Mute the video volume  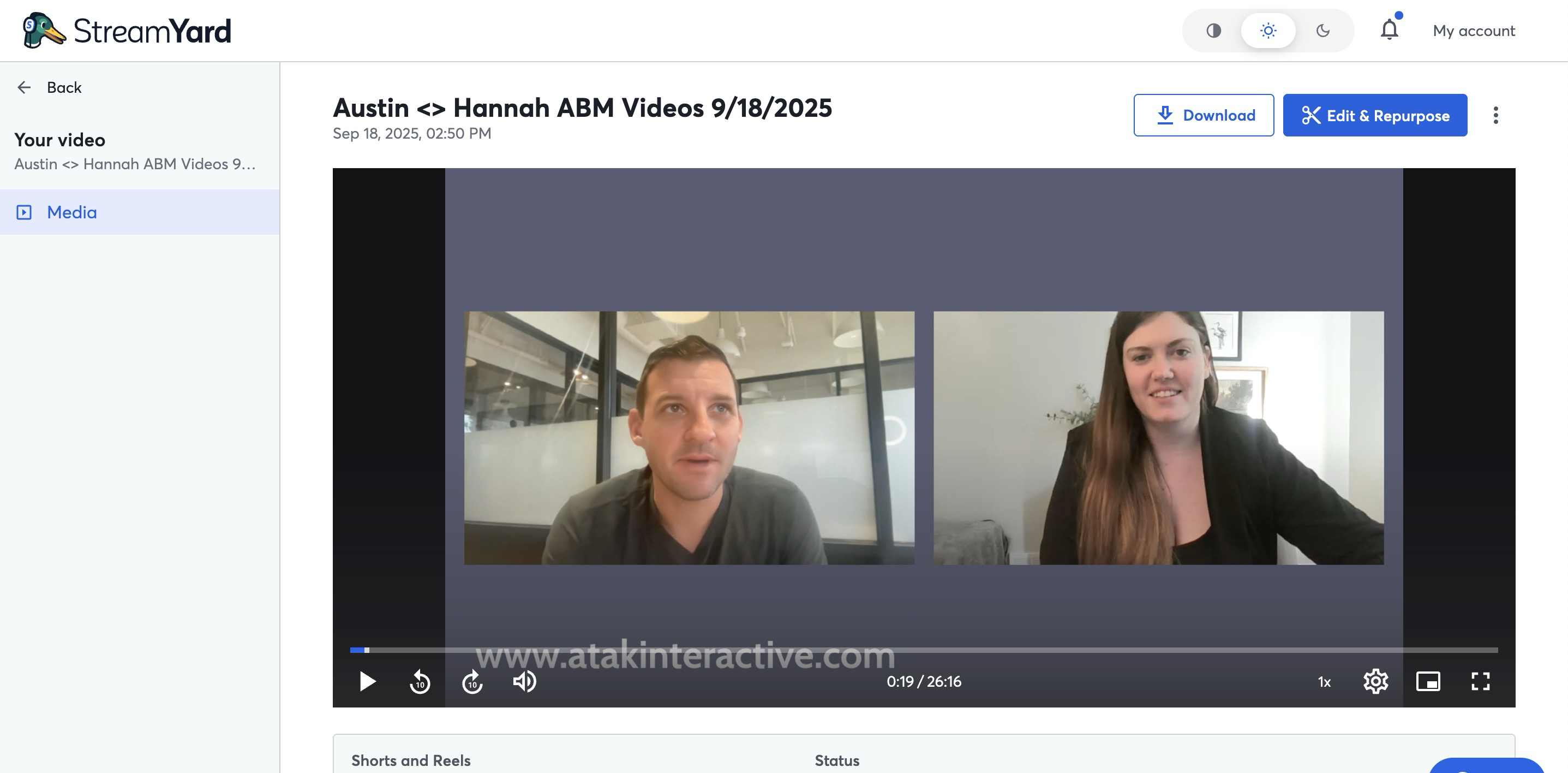pyautogui.click(x=524, y=681)
